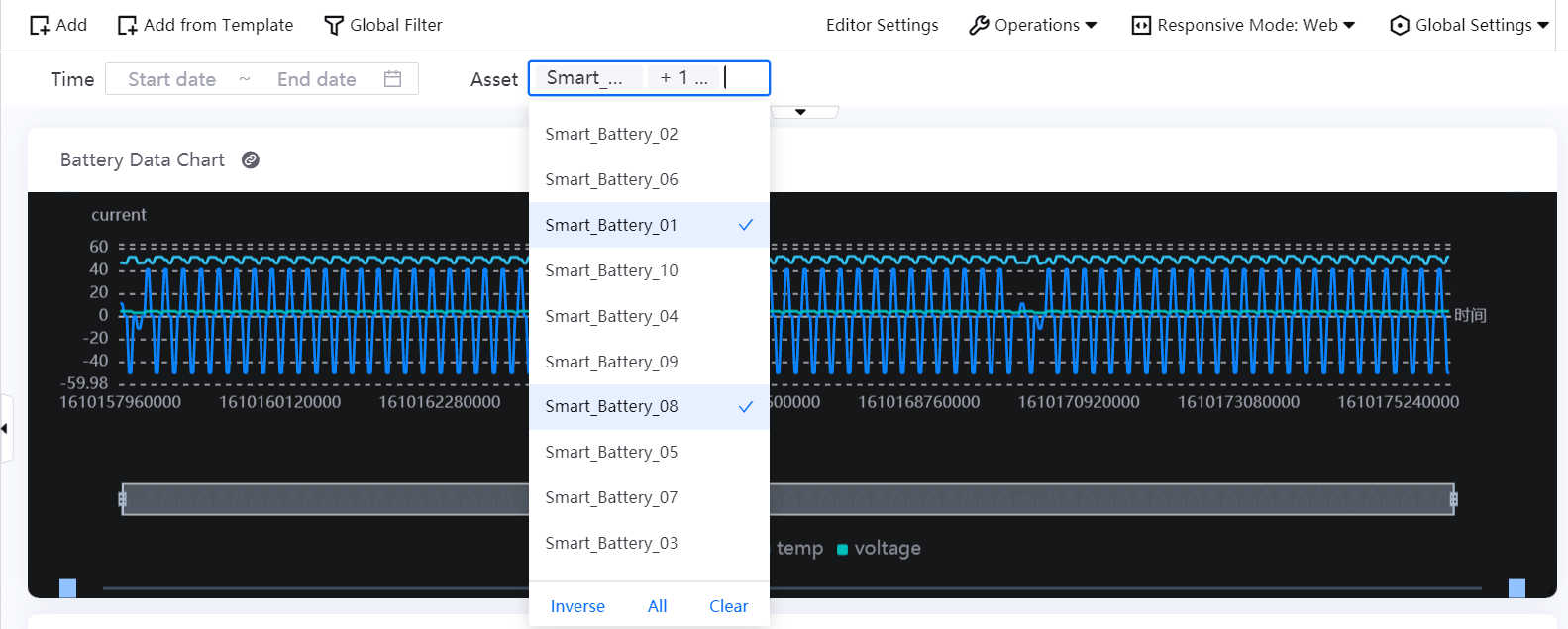
Task: Click the Add widget icon
Action: (40, 26)
